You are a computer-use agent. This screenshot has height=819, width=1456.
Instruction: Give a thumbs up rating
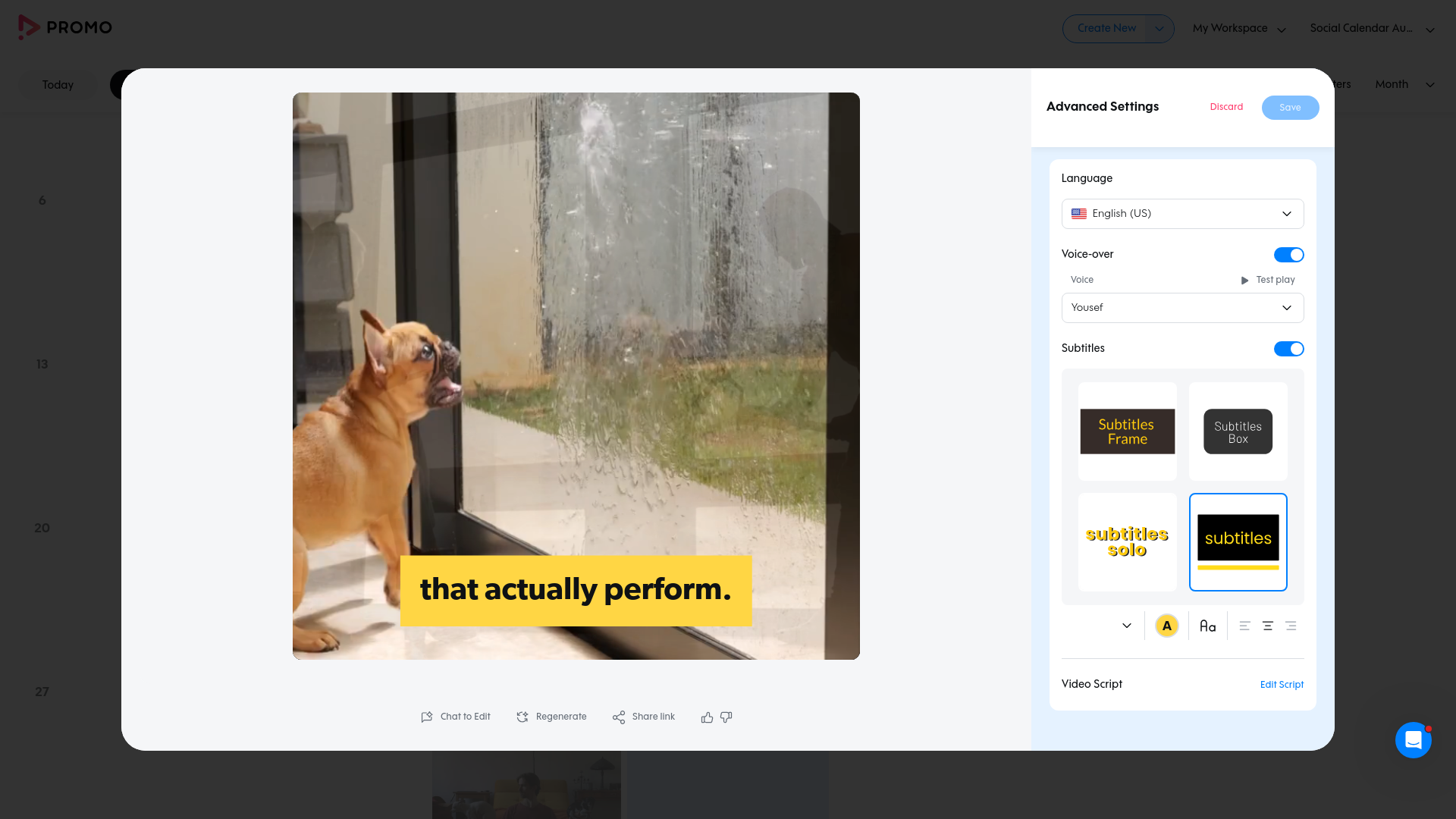pyautogui.click(x=707, y=717)
